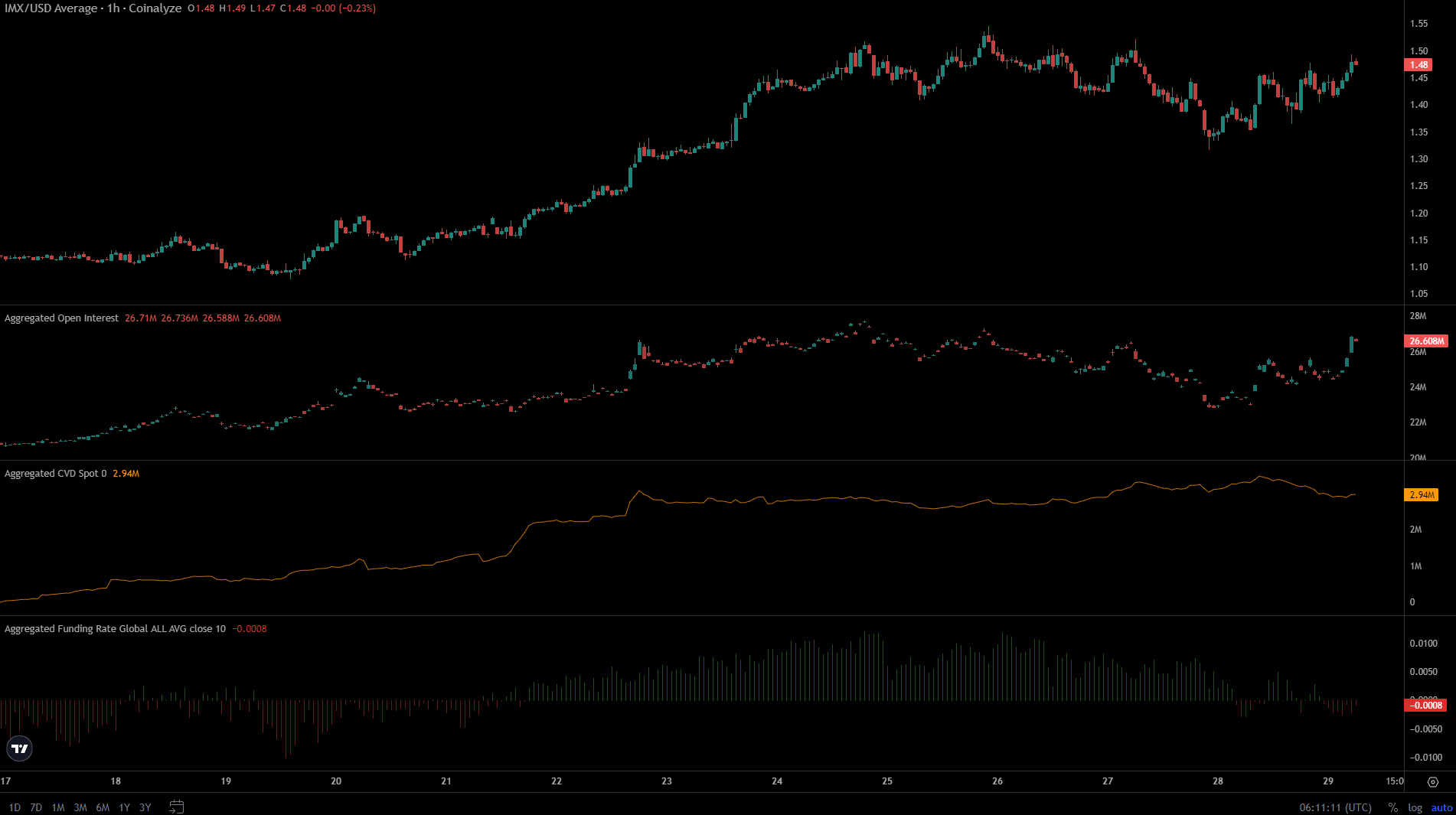The image size is (1456, 815).
Task: Click the Aggregated Open Interest indicator label
Action: click(x=62, y=318)
